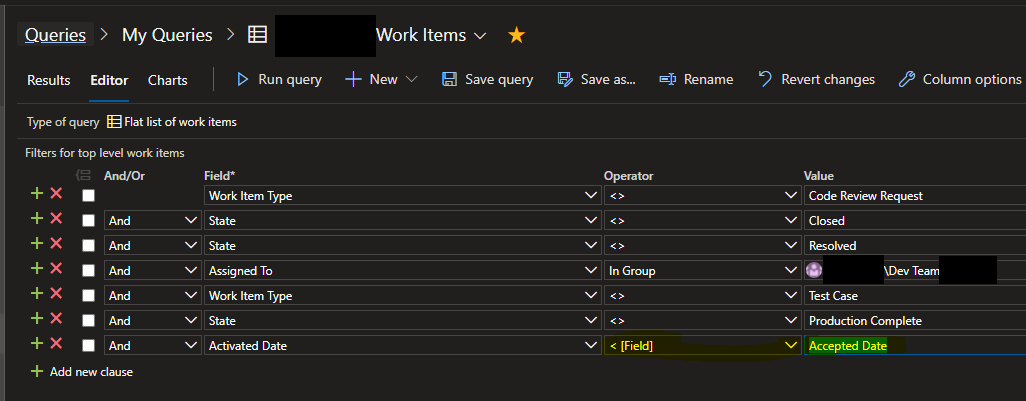
Task: Click the Run query play icon
Action: click(242, 79)
